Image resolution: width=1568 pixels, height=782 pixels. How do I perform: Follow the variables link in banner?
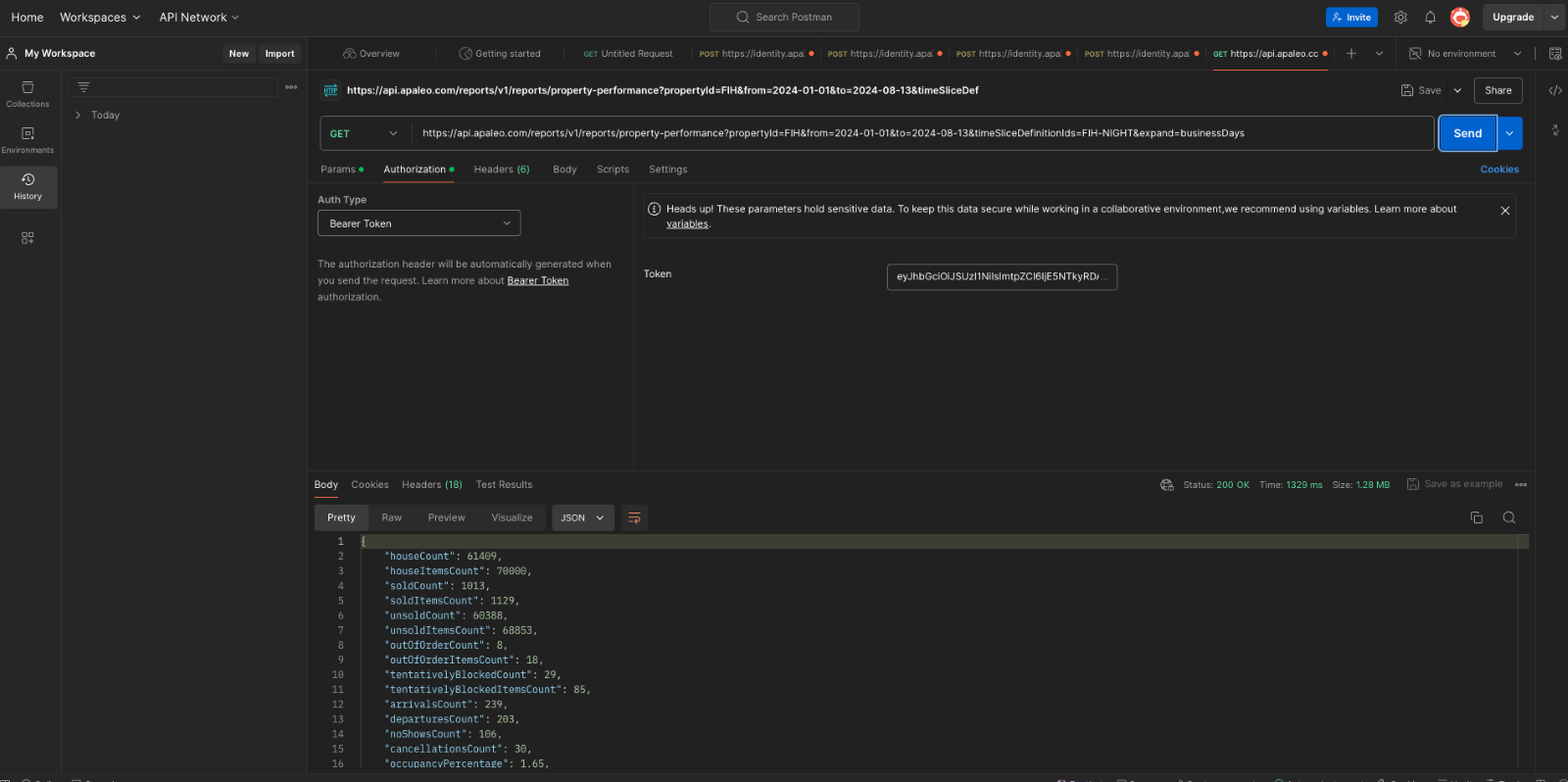pos(687,223)
